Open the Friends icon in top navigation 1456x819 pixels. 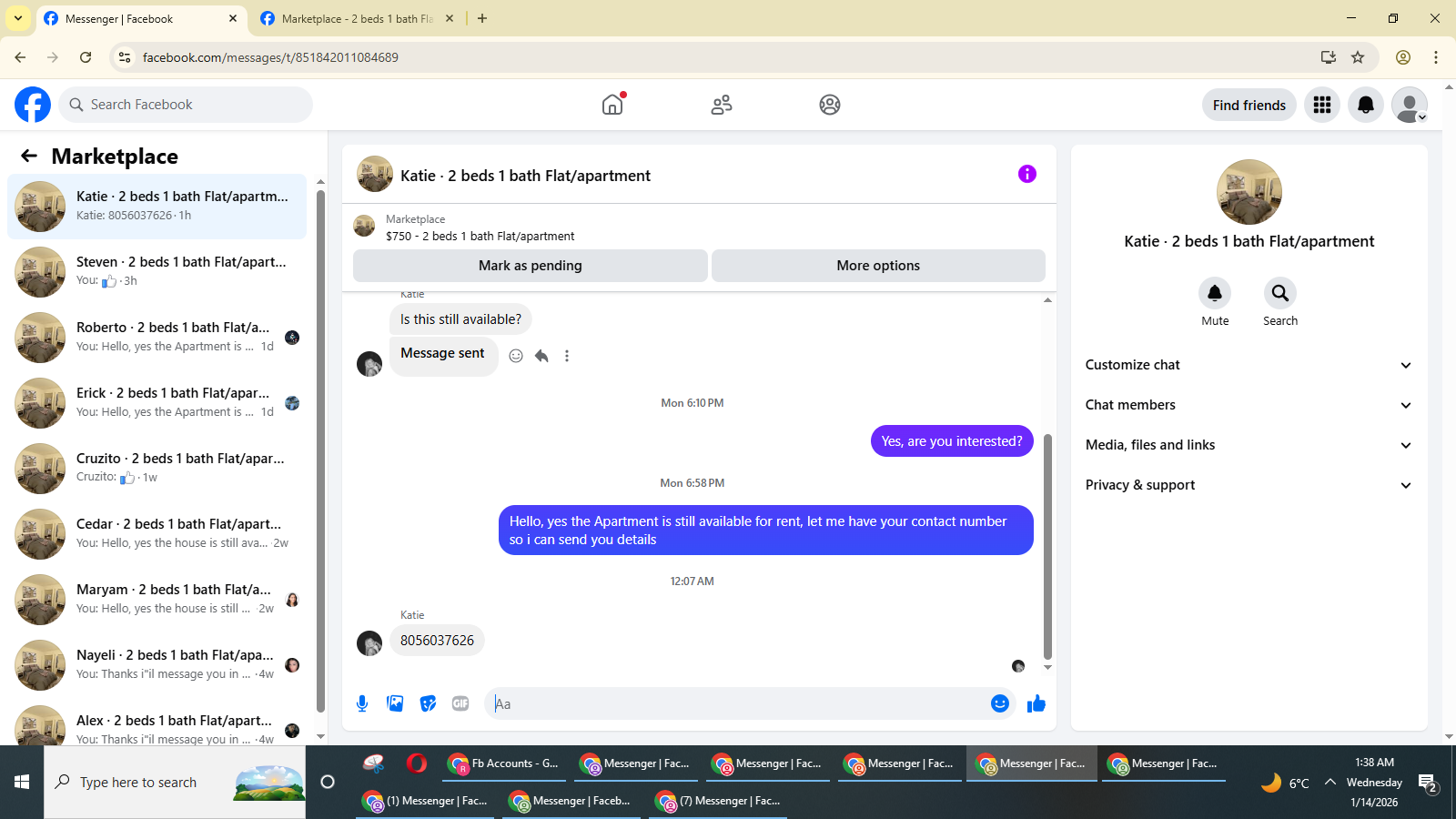point(722,105)
